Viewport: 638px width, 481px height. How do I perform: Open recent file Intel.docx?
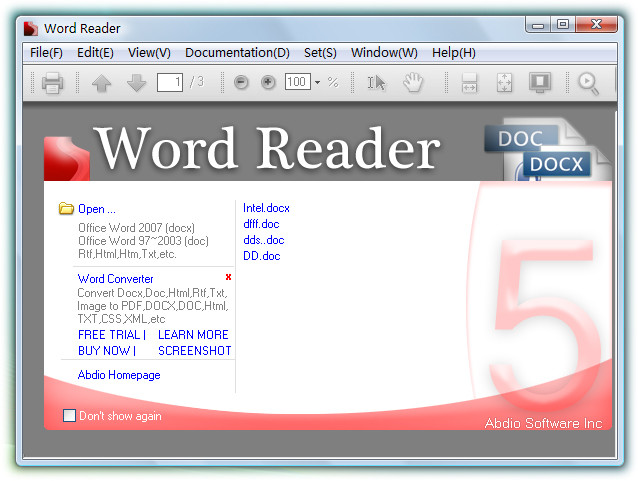pos(266,208)
